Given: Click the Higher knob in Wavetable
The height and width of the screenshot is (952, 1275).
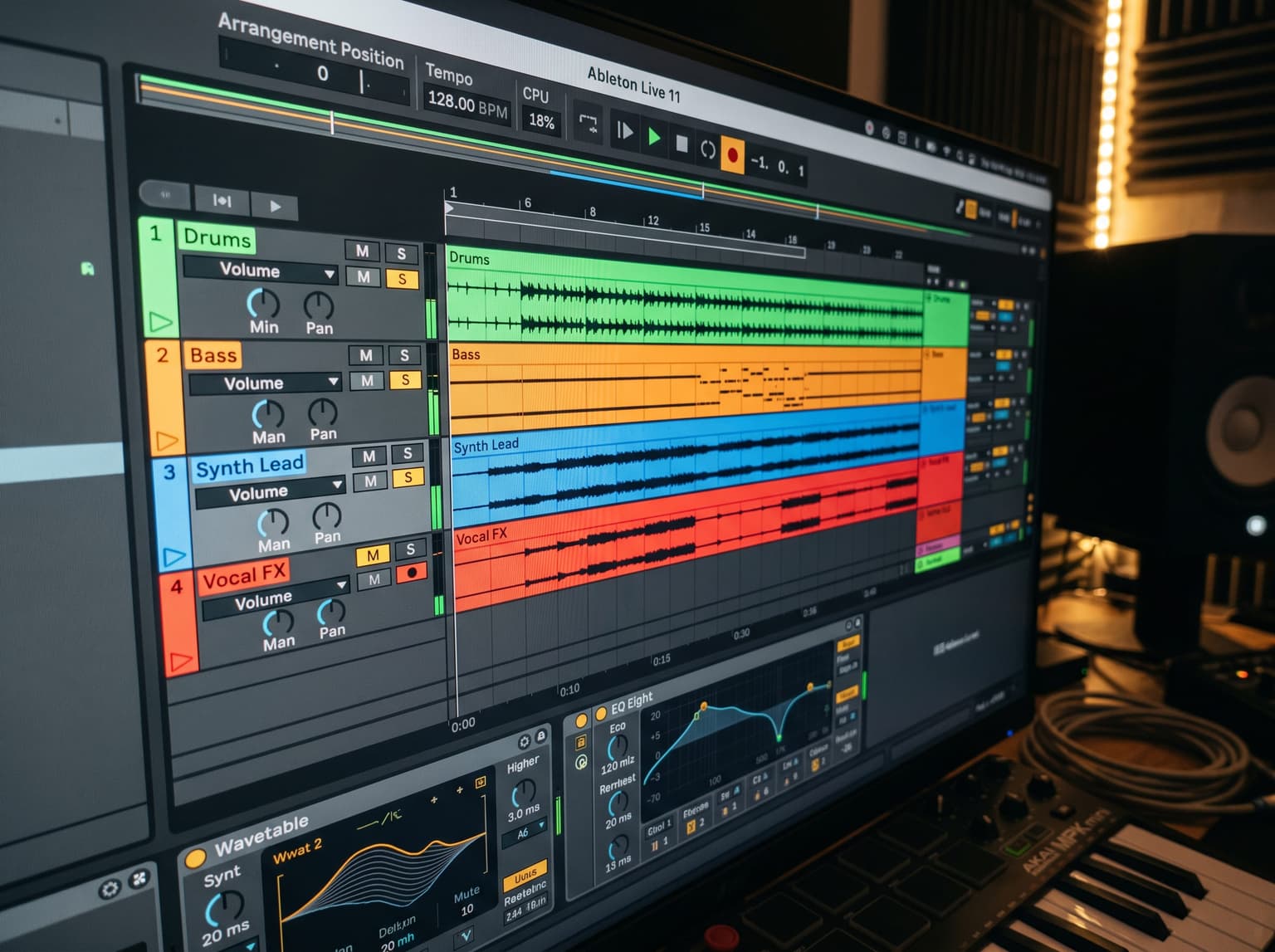Looking at the screenshot, I should 524,794.
